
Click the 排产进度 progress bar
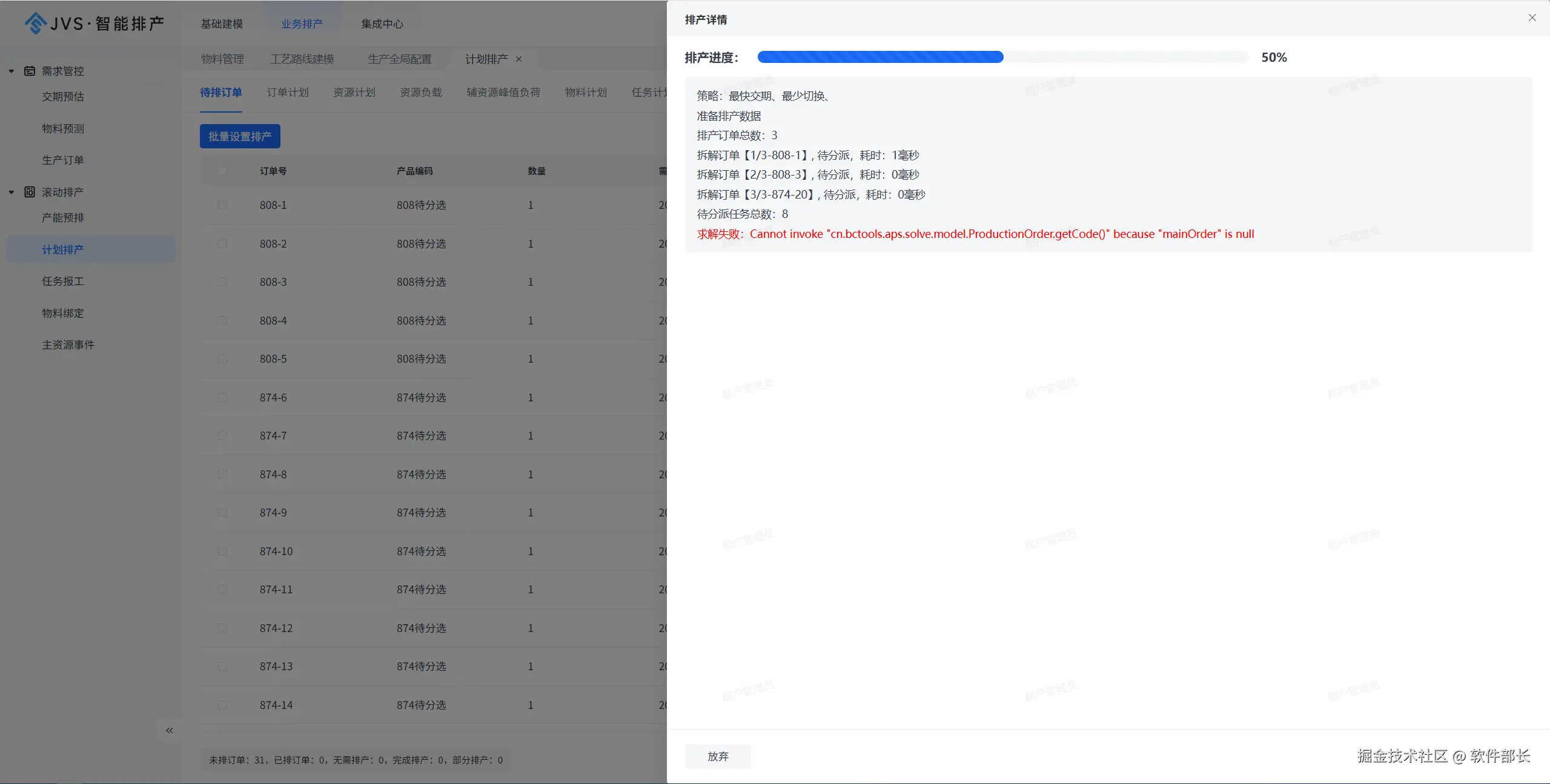pyautogui.click(x=1002, y=57)
